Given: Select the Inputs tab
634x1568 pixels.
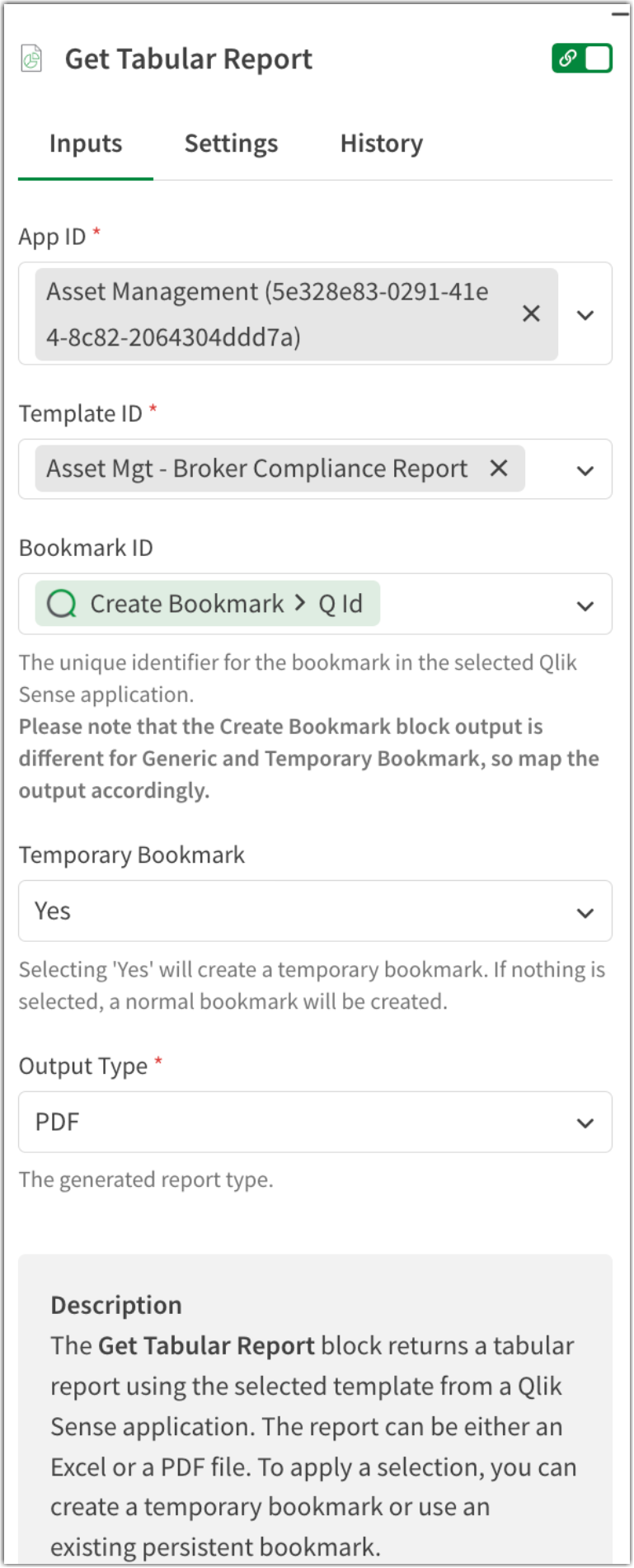Looking at the screenshot, I should tap(85, 143).
